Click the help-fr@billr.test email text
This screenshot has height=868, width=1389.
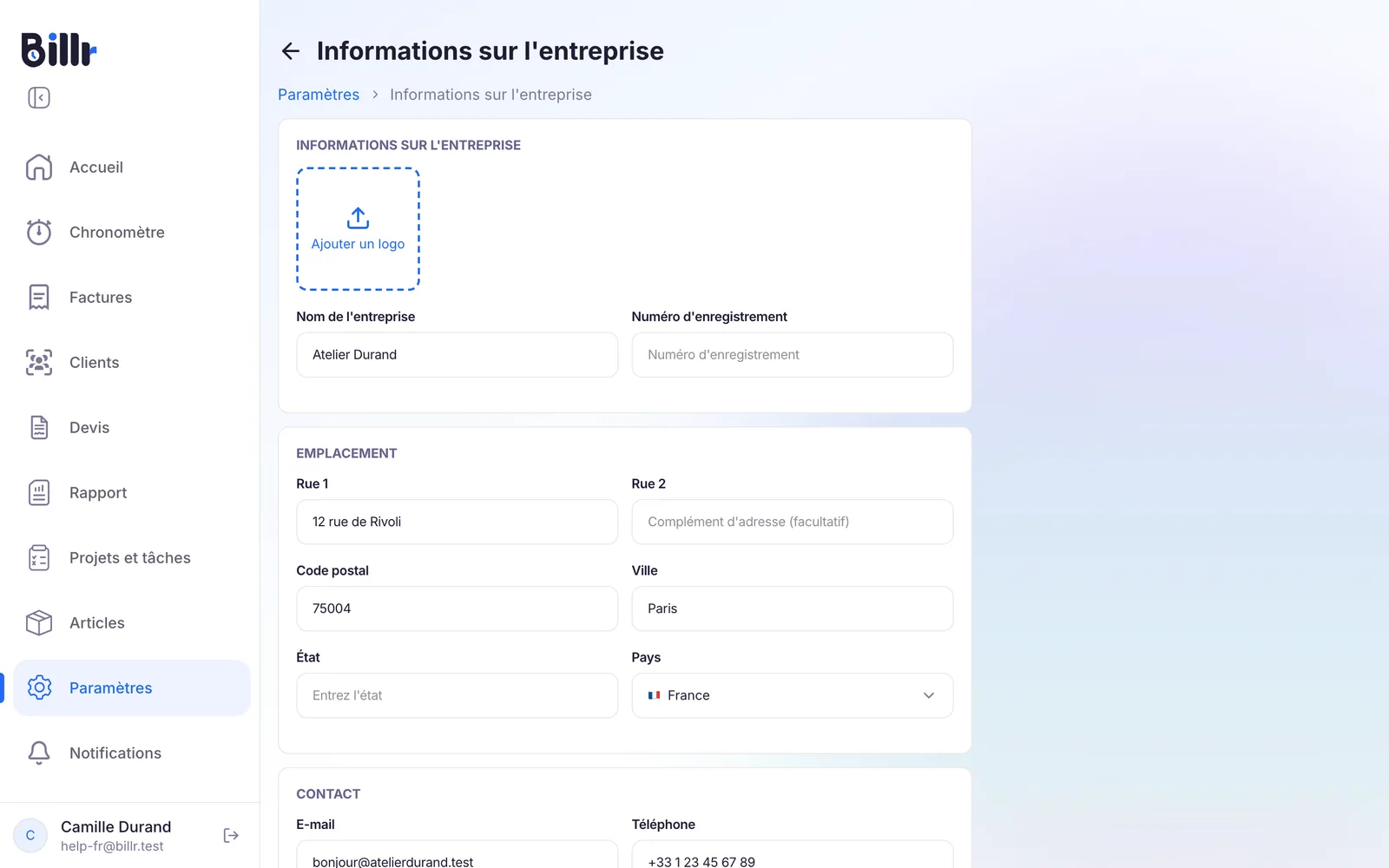(112, 846)
